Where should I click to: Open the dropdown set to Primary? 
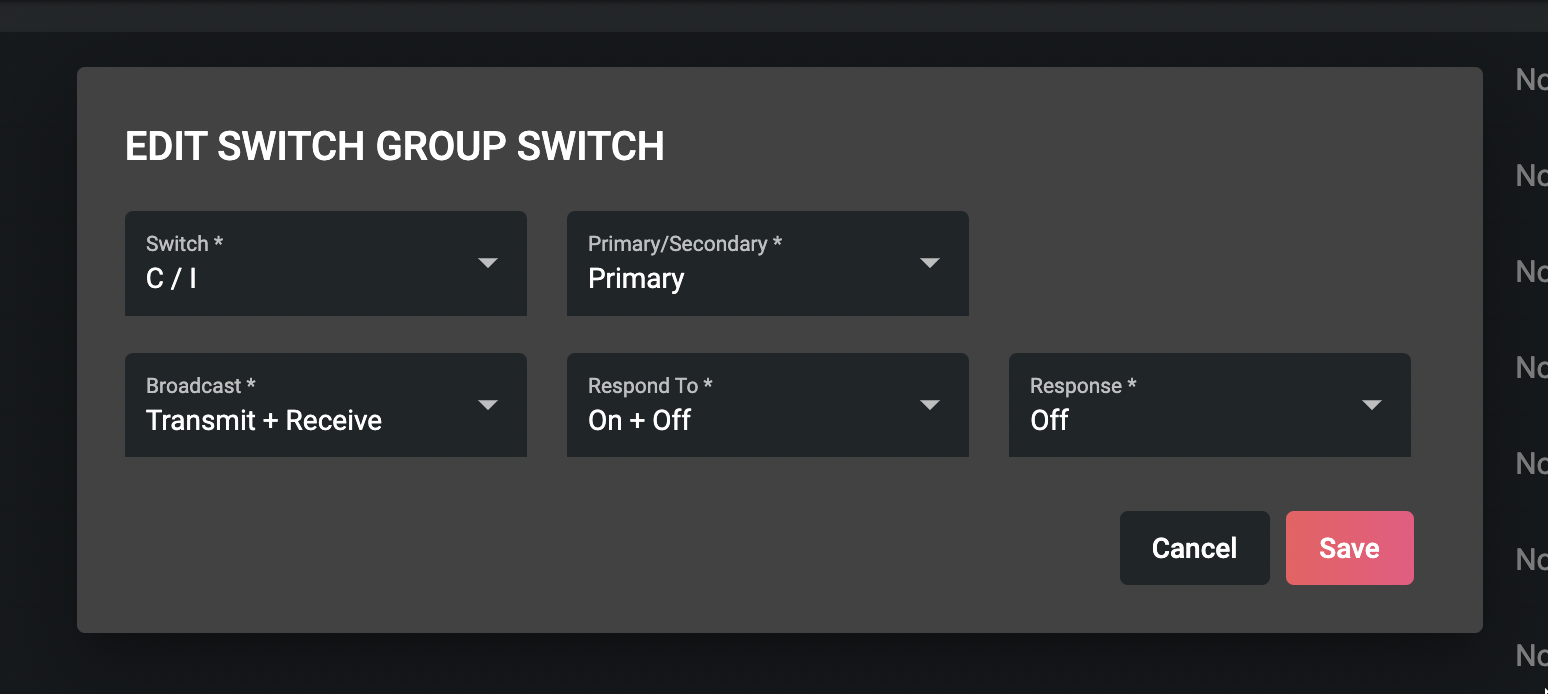(740, 277)
